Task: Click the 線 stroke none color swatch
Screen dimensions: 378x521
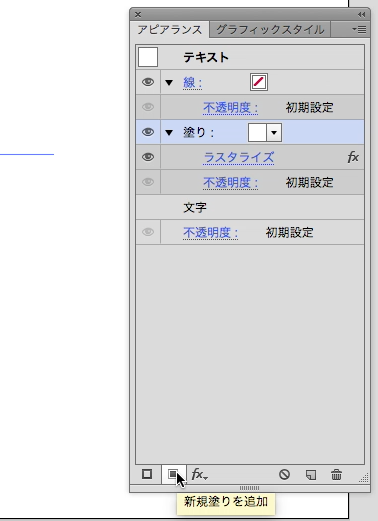Action: 259,82
